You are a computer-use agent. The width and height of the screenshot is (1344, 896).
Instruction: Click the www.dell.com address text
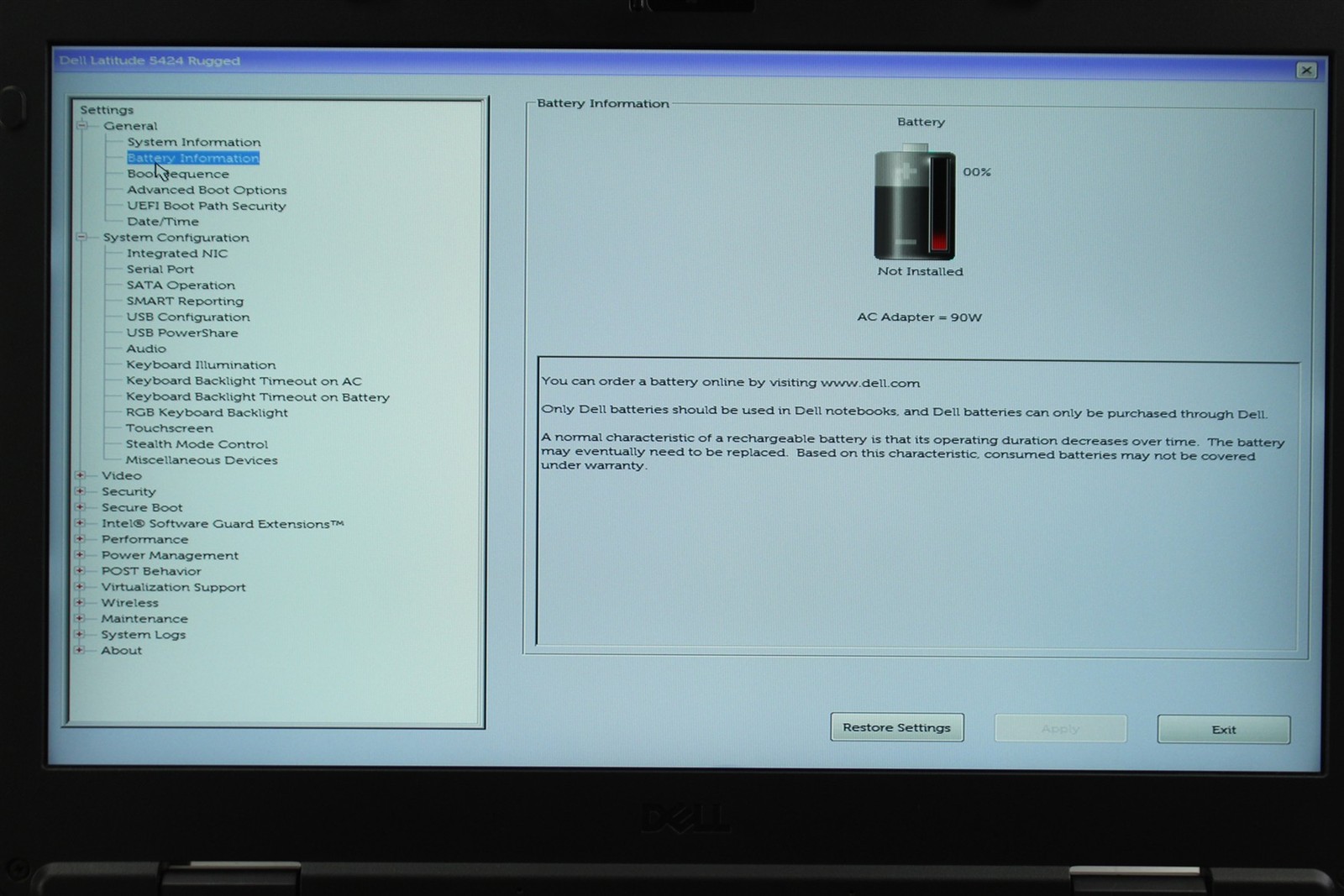pos(870,383)
